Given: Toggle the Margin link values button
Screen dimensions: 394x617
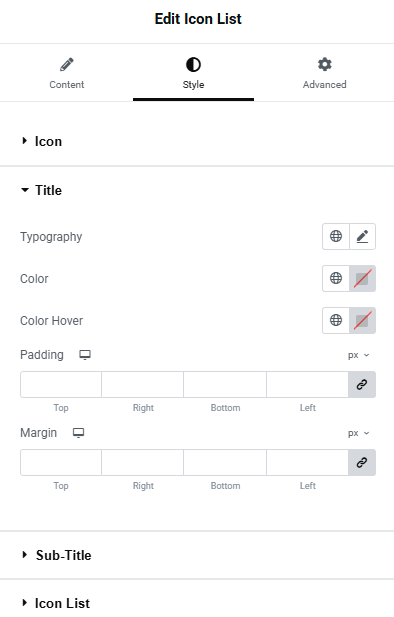Looking at the screenshot, I should pyautogui.click(x=362, y=462).
